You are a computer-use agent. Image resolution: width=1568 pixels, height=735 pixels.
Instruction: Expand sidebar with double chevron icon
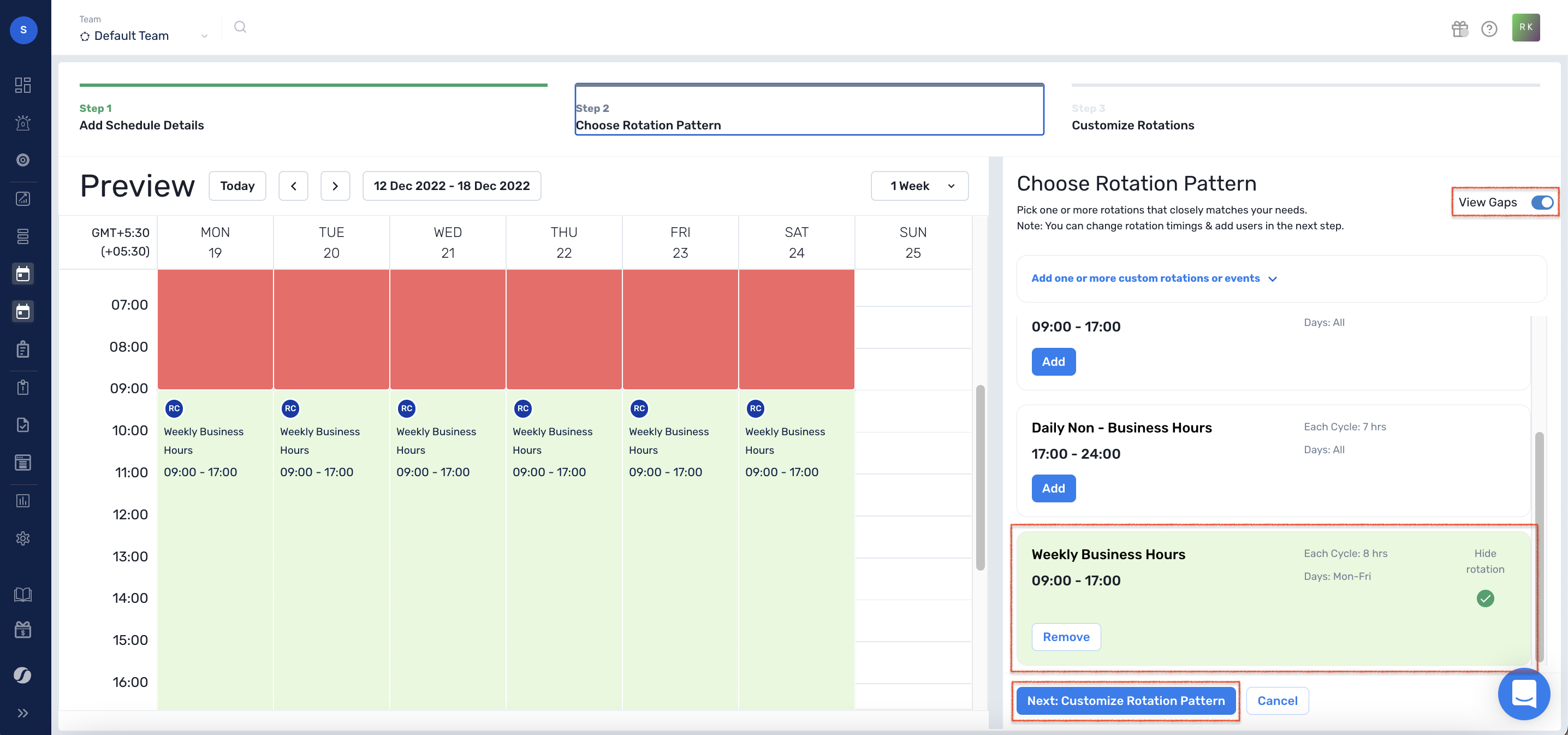23,713
